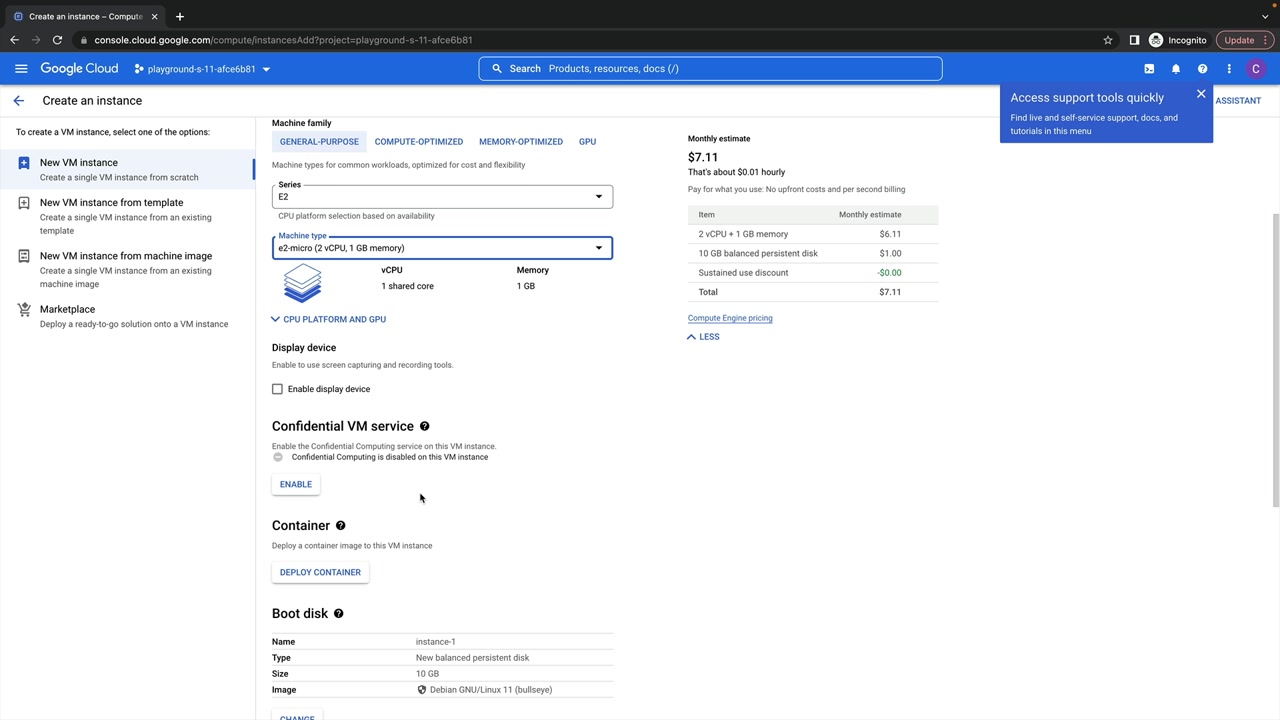Go back using the Create an instance arrow
The image size is (1280, 720).
(18, 101)
